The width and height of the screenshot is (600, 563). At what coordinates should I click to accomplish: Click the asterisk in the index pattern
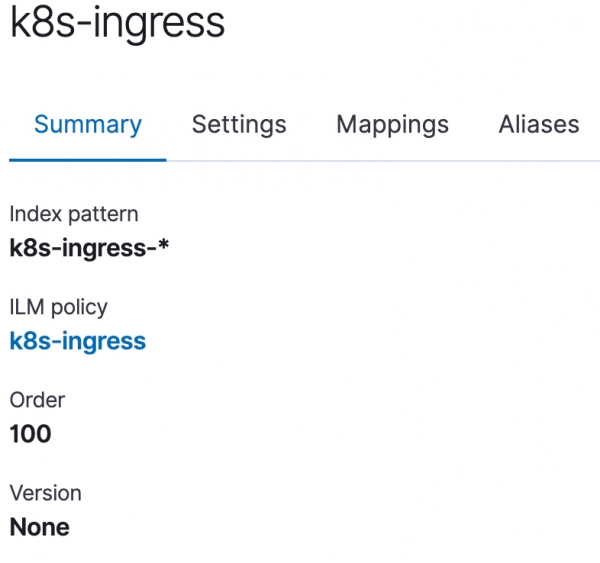pyautogui.click(x=163, y=245)
